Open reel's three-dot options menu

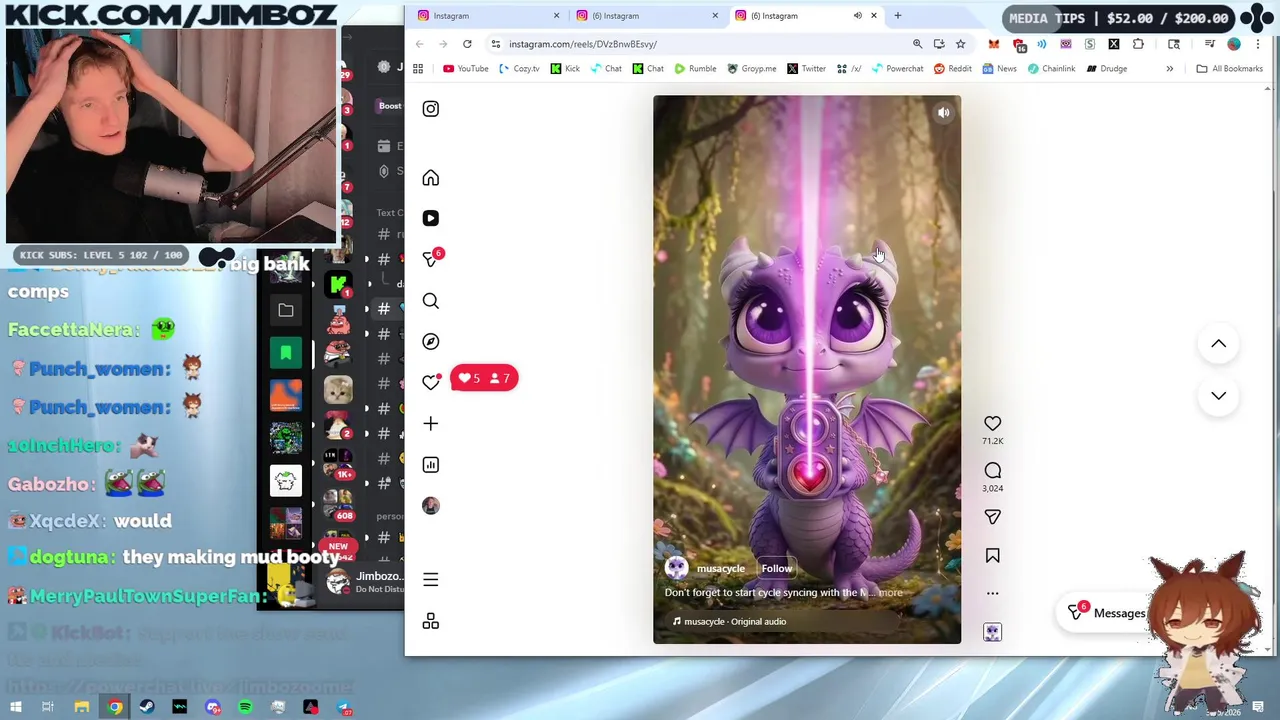[x=992, y=593]
